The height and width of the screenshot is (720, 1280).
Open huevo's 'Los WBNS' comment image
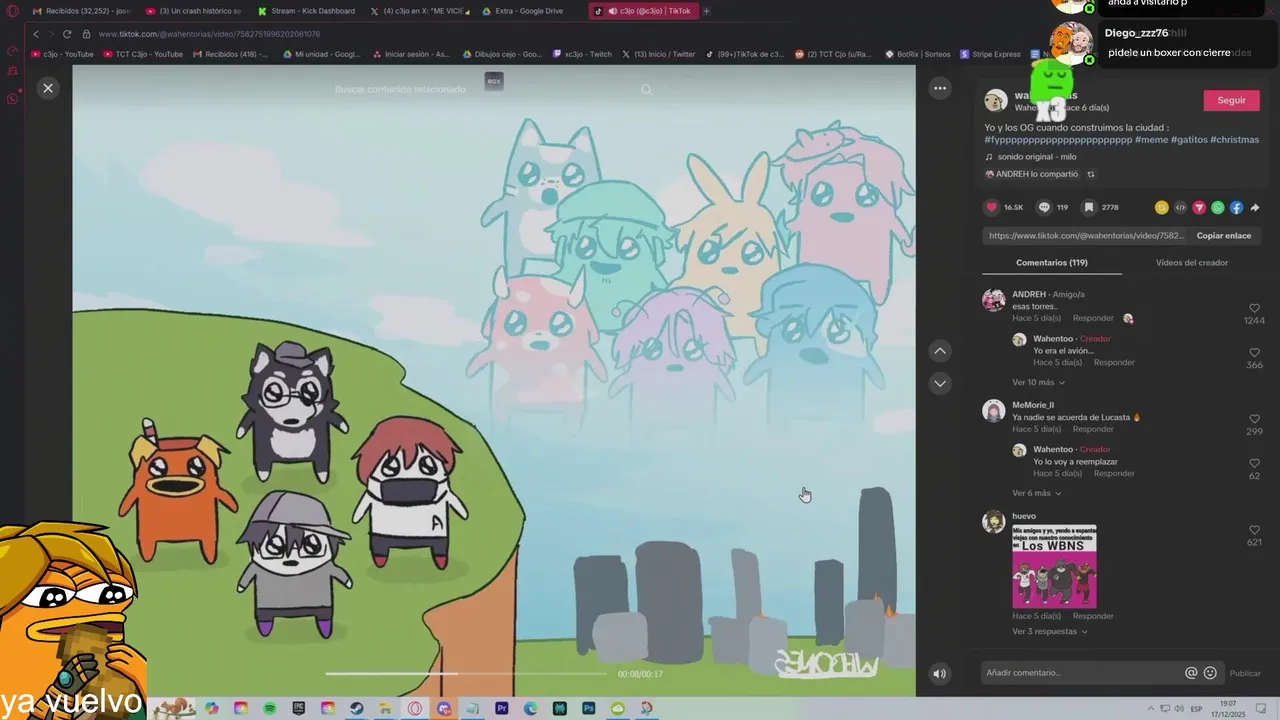point(1054,566)
